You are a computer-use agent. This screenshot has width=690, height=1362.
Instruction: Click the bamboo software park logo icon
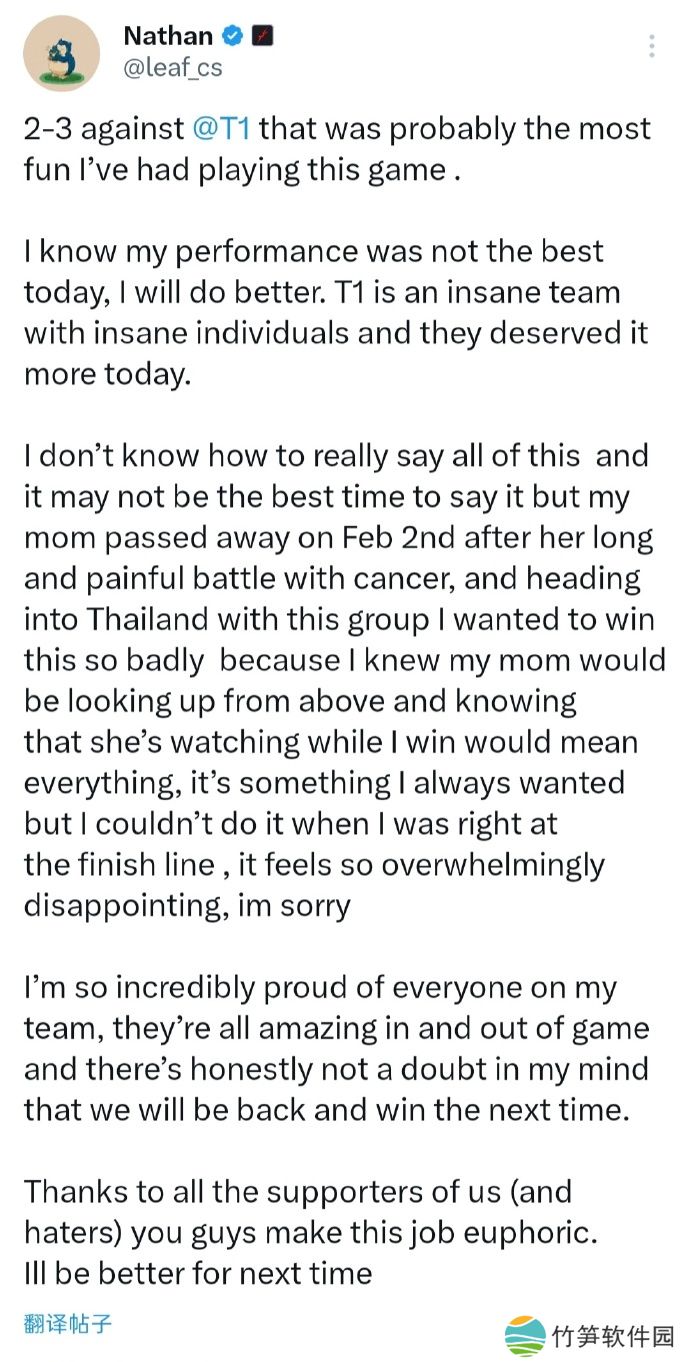tap(525, 1336)
